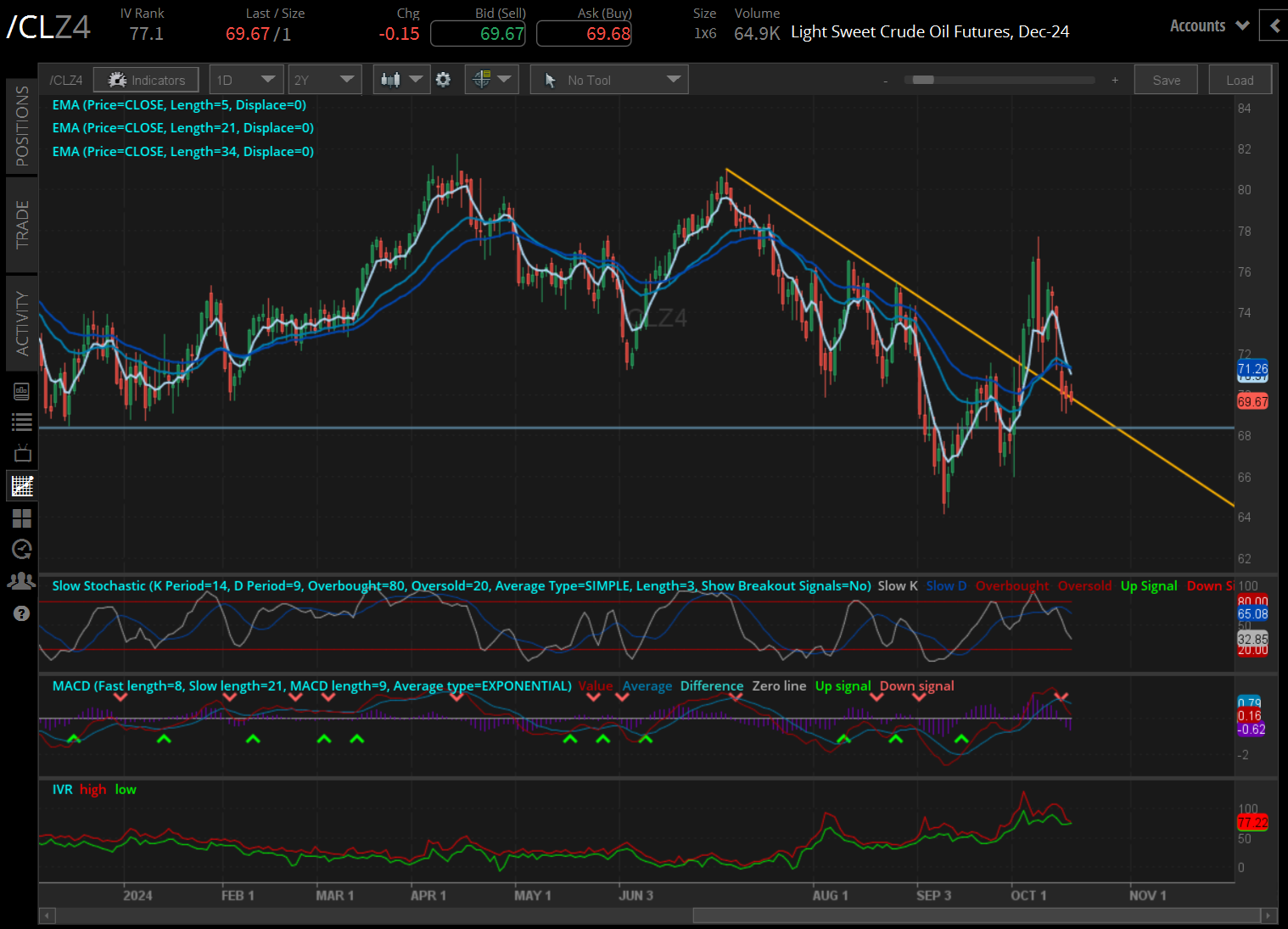The image size is (1288, 929).
Task: Click the book-with-bars icon in left sidebar
Action: coord(22,391)
